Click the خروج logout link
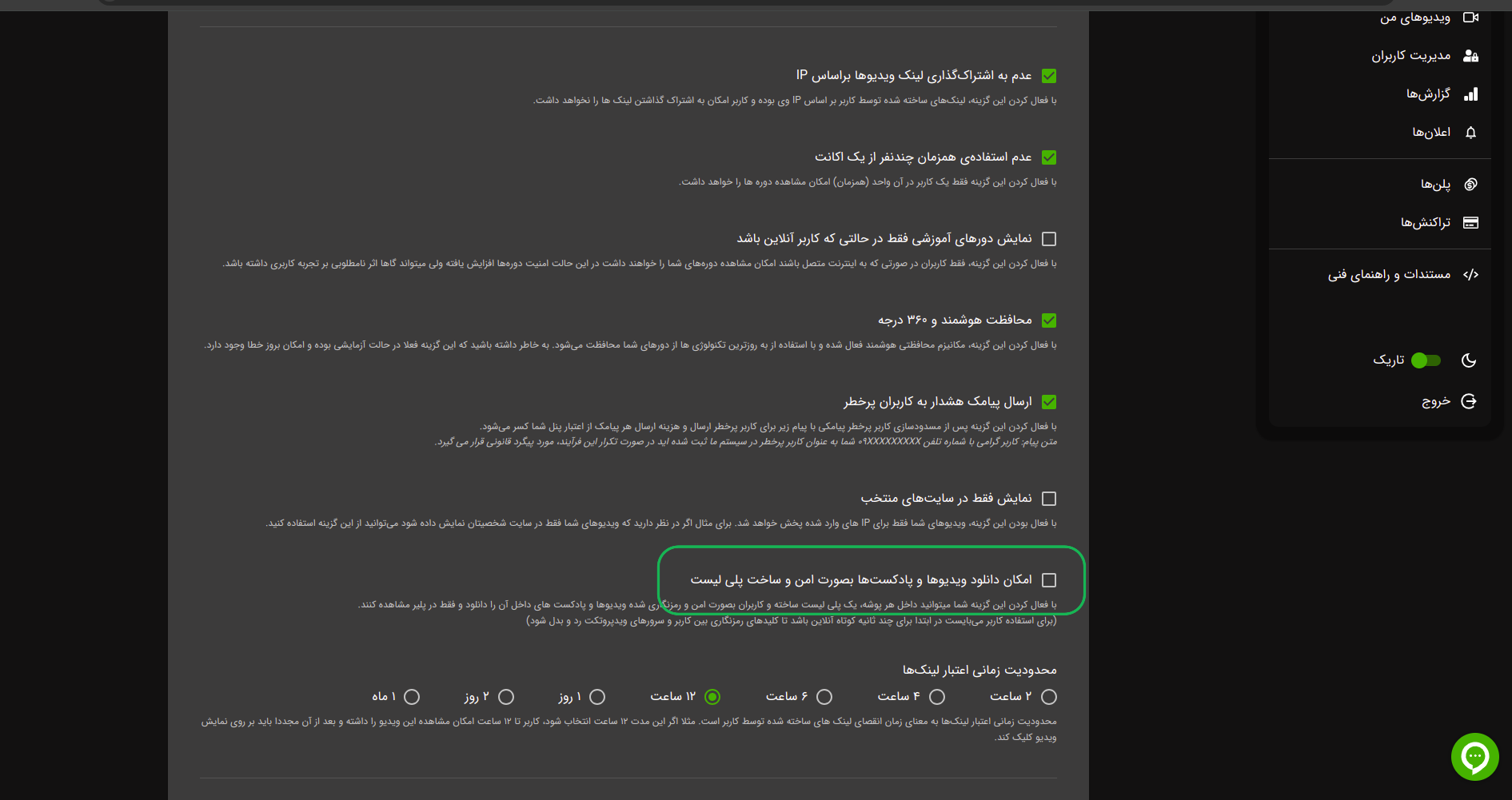This screenshot has height=800, width=1512. (x=1436, y=401)
